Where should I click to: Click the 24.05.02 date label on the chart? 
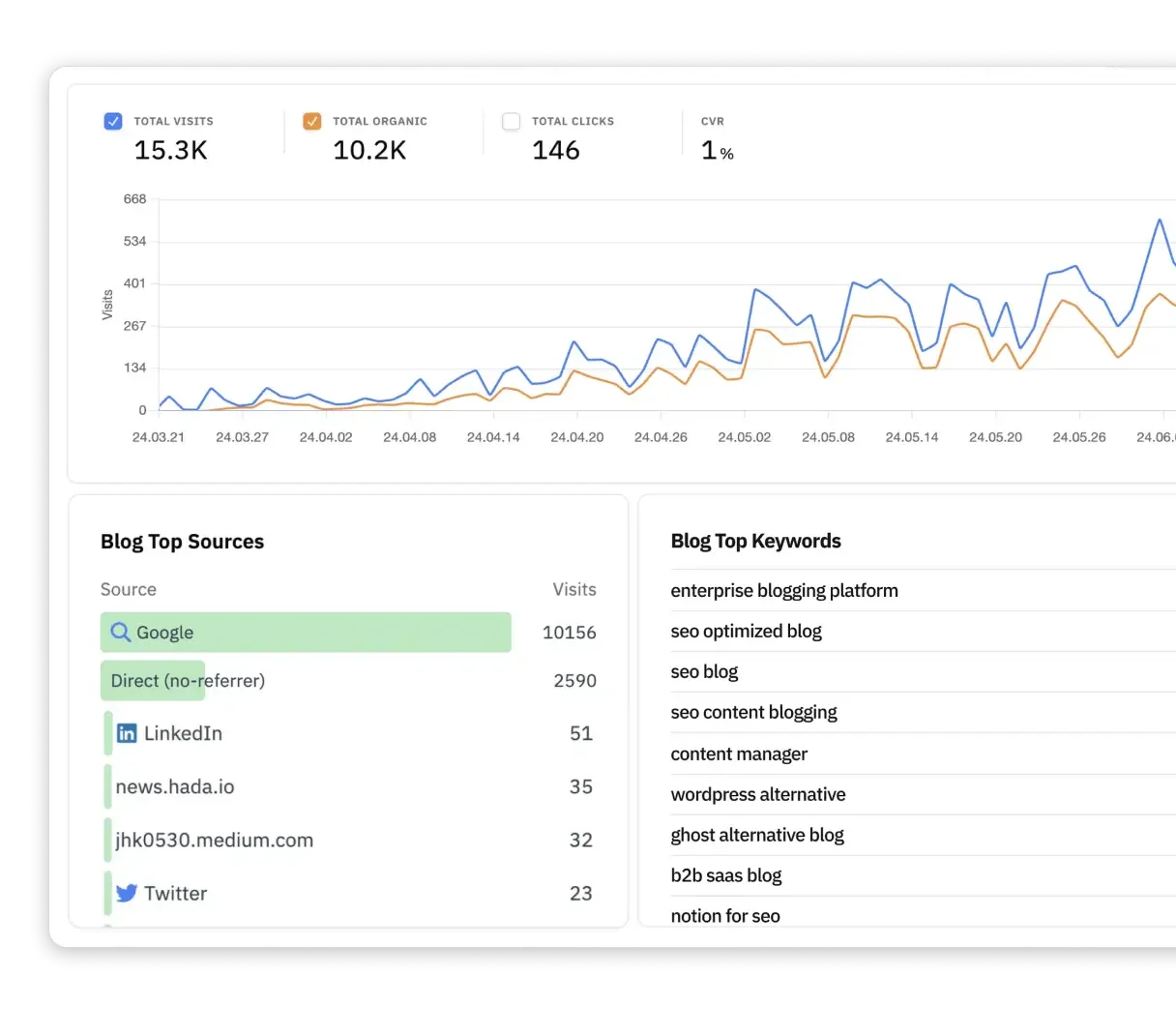click(x=744, y=436)
